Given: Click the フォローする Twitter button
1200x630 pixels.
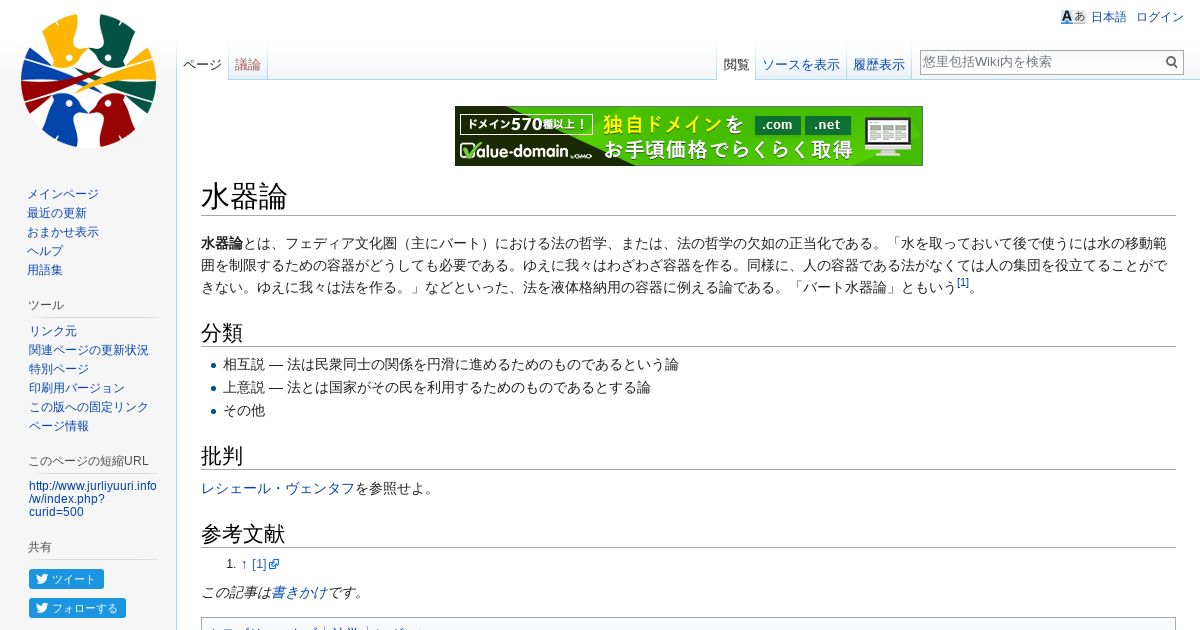Looking at the screenshot, I should (x=77, y=608).
